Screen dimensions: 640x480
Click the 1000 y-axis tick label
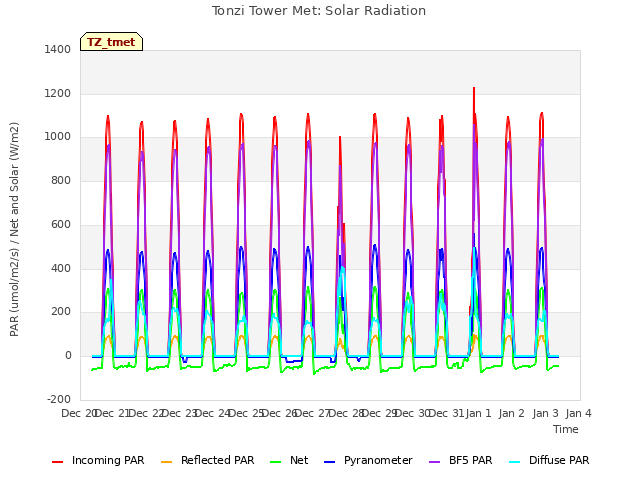pyautogui.click(x=58, y=137)
